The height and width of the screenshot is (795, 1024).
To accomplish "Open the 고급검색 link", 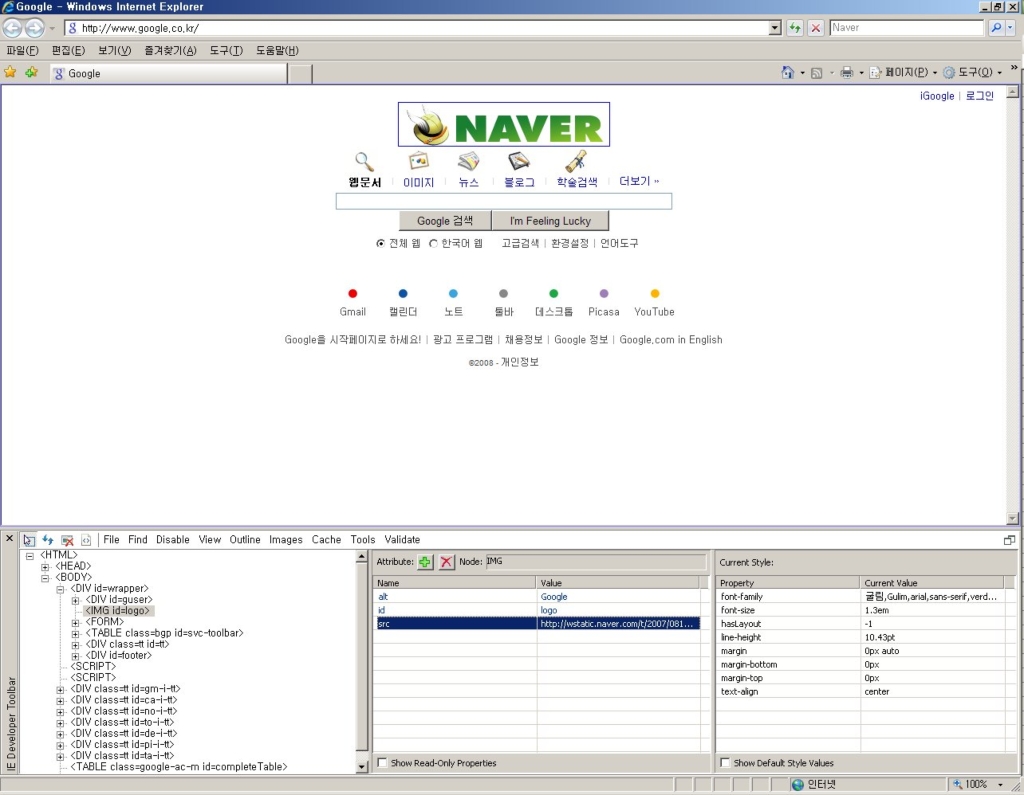I will click(520, 243).
